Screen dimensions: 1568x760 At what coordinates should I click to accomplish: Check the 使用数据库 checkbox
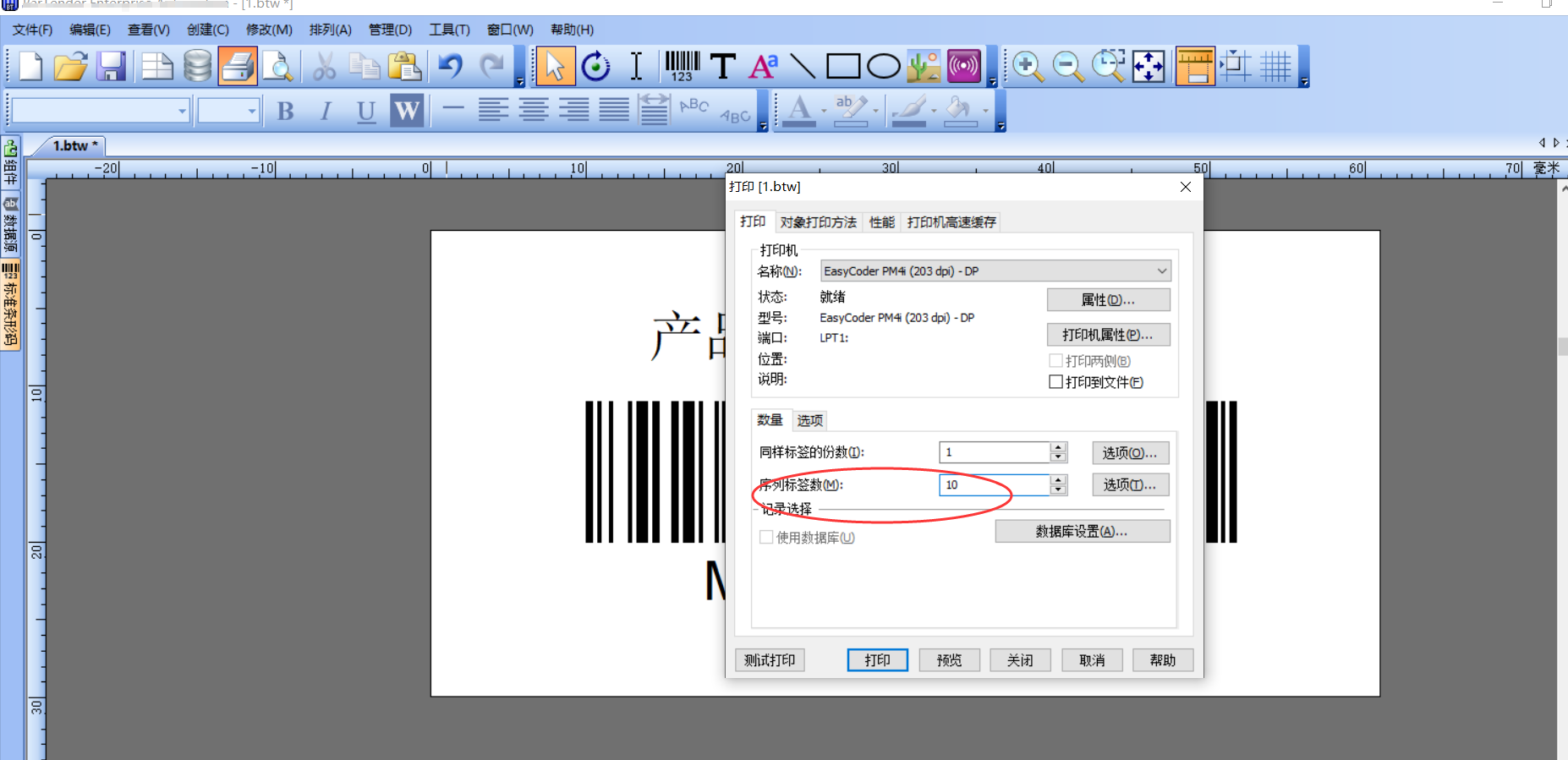(x=766, y=537)
